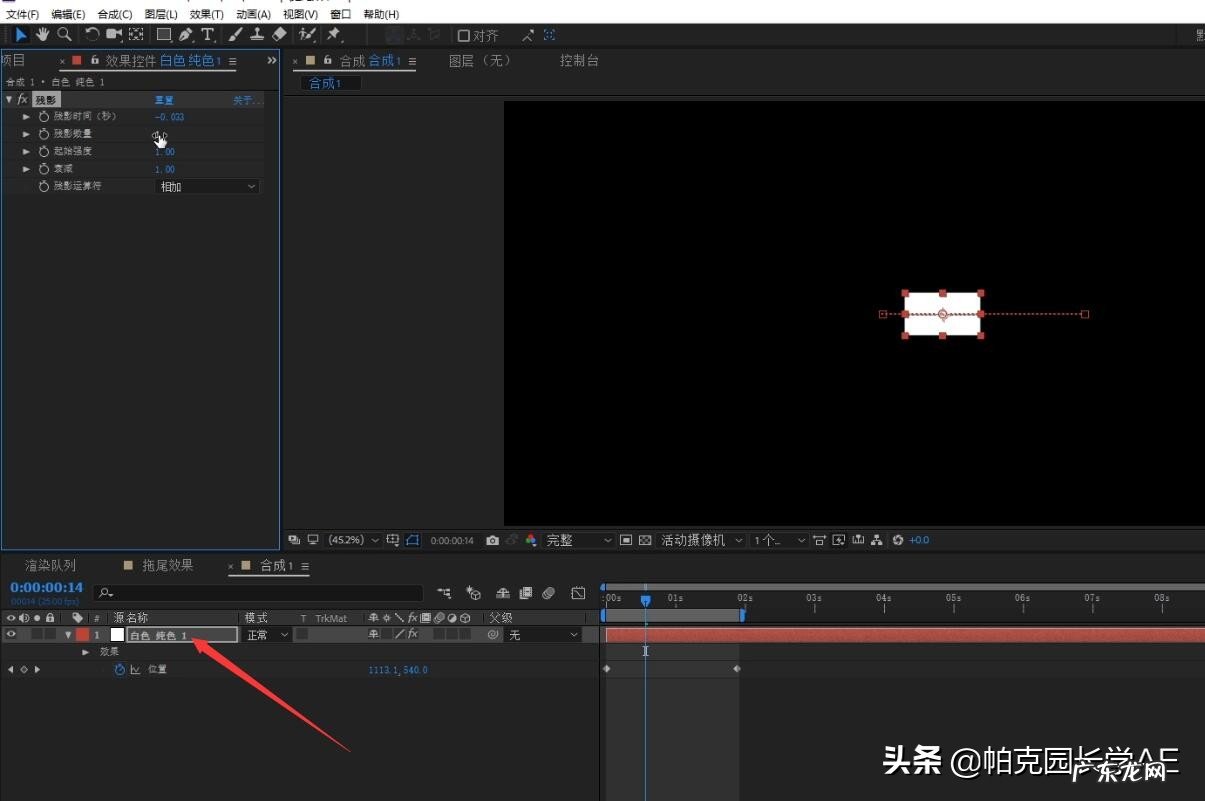Screen dimensions: 1205x801
Task: Click the camera snapshot icon below the composition view
Action: (x=492, y=540)
